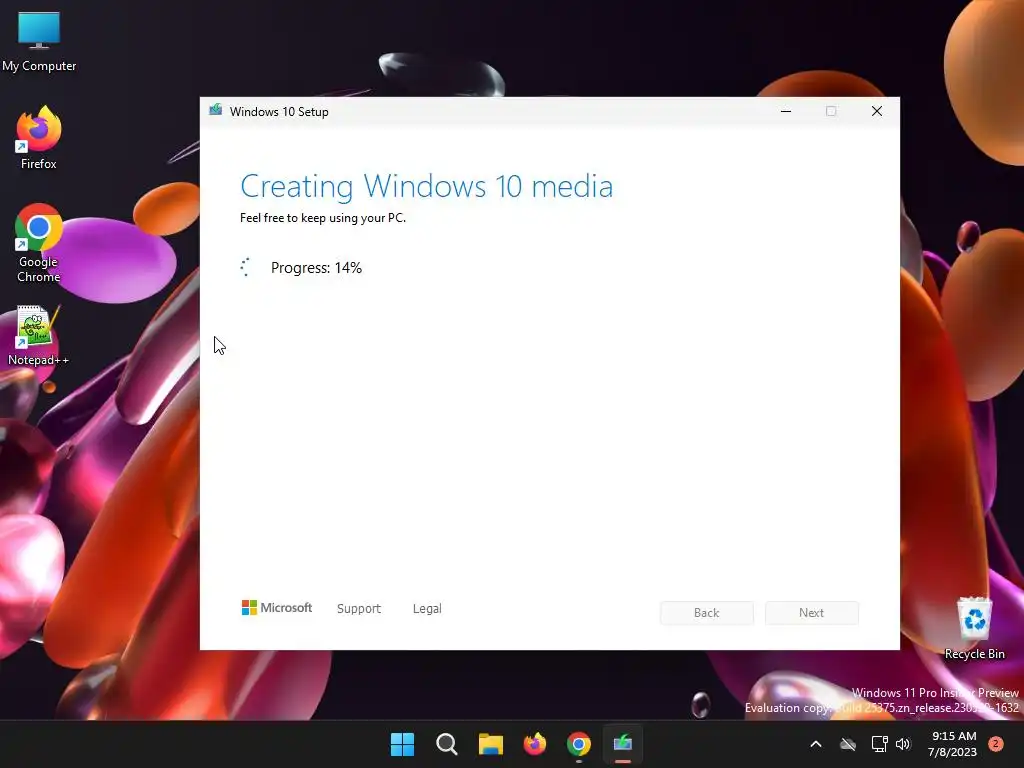Show hidden system tray icons
The height and width of the screenshot is (768, 1024).
[x=816, y=744]
